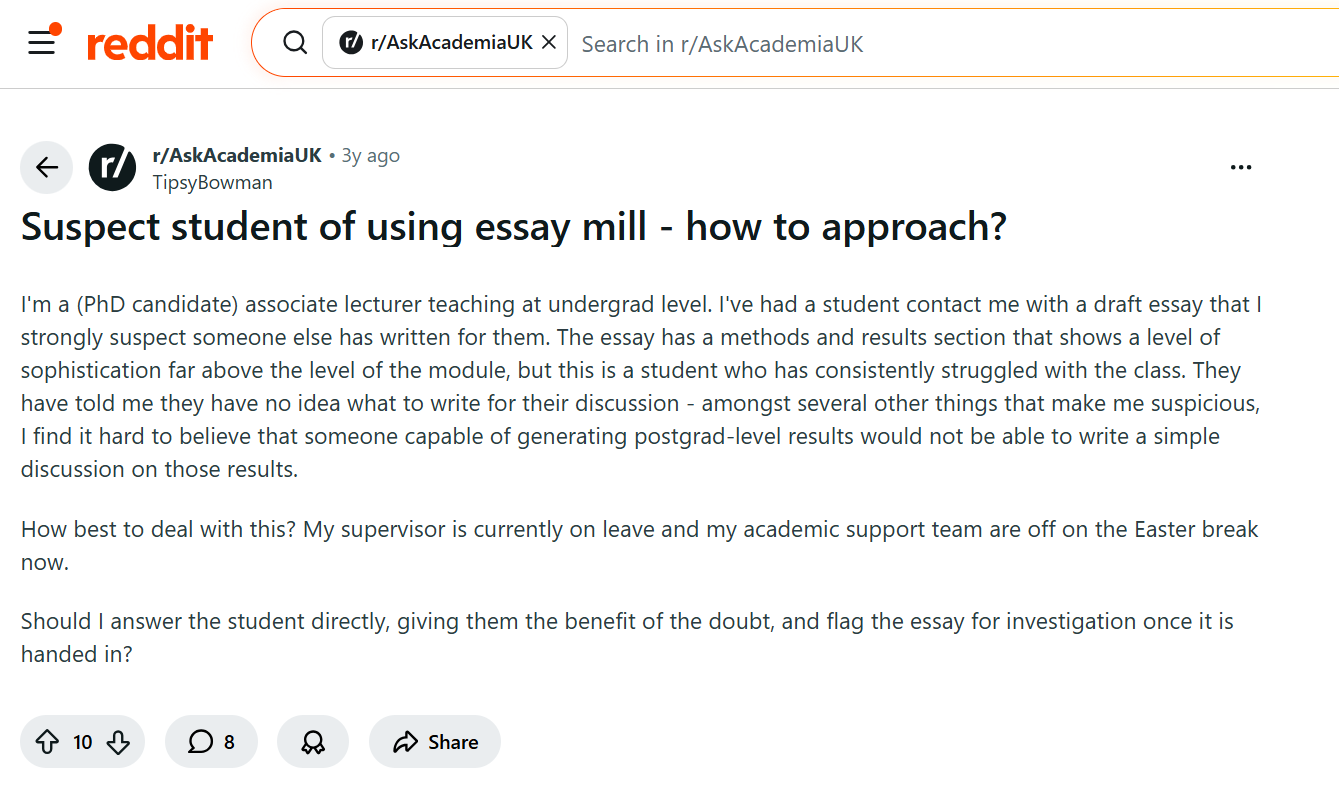The height and width of the screenshot is (792, 1339).
Task: Go back using the back arrow
Action: coord(47,167)
